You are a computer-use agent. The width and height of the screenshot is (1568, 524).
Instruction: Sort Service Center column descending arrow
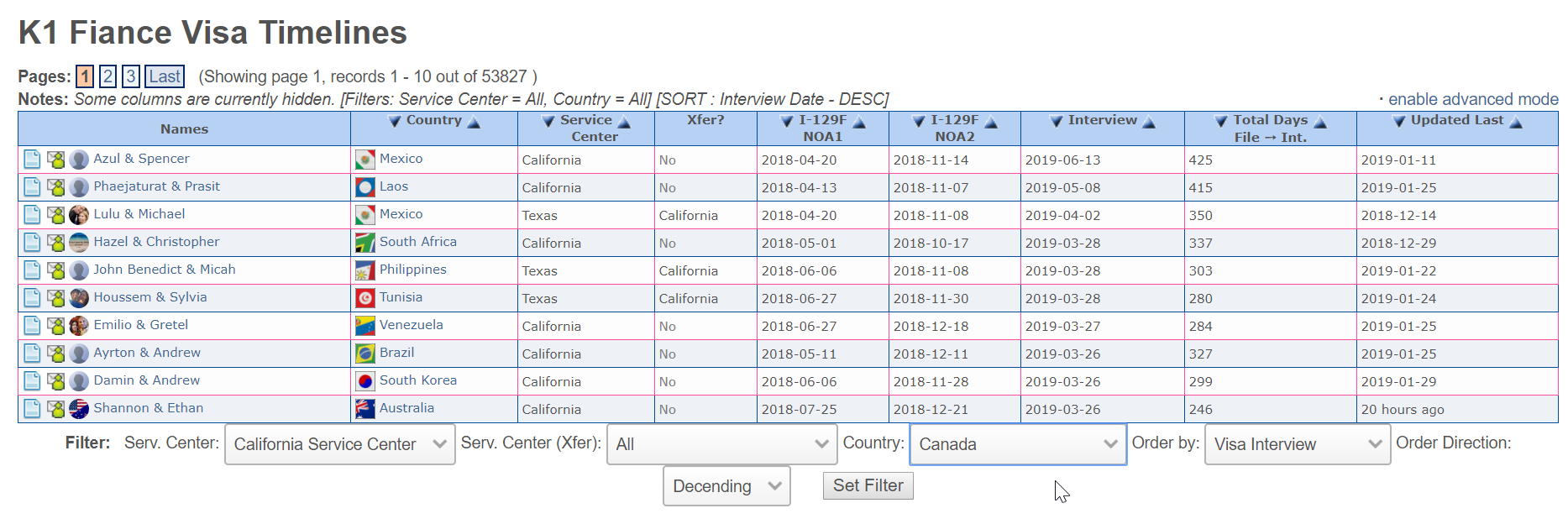pyautogui.click(x=548, y=121)
